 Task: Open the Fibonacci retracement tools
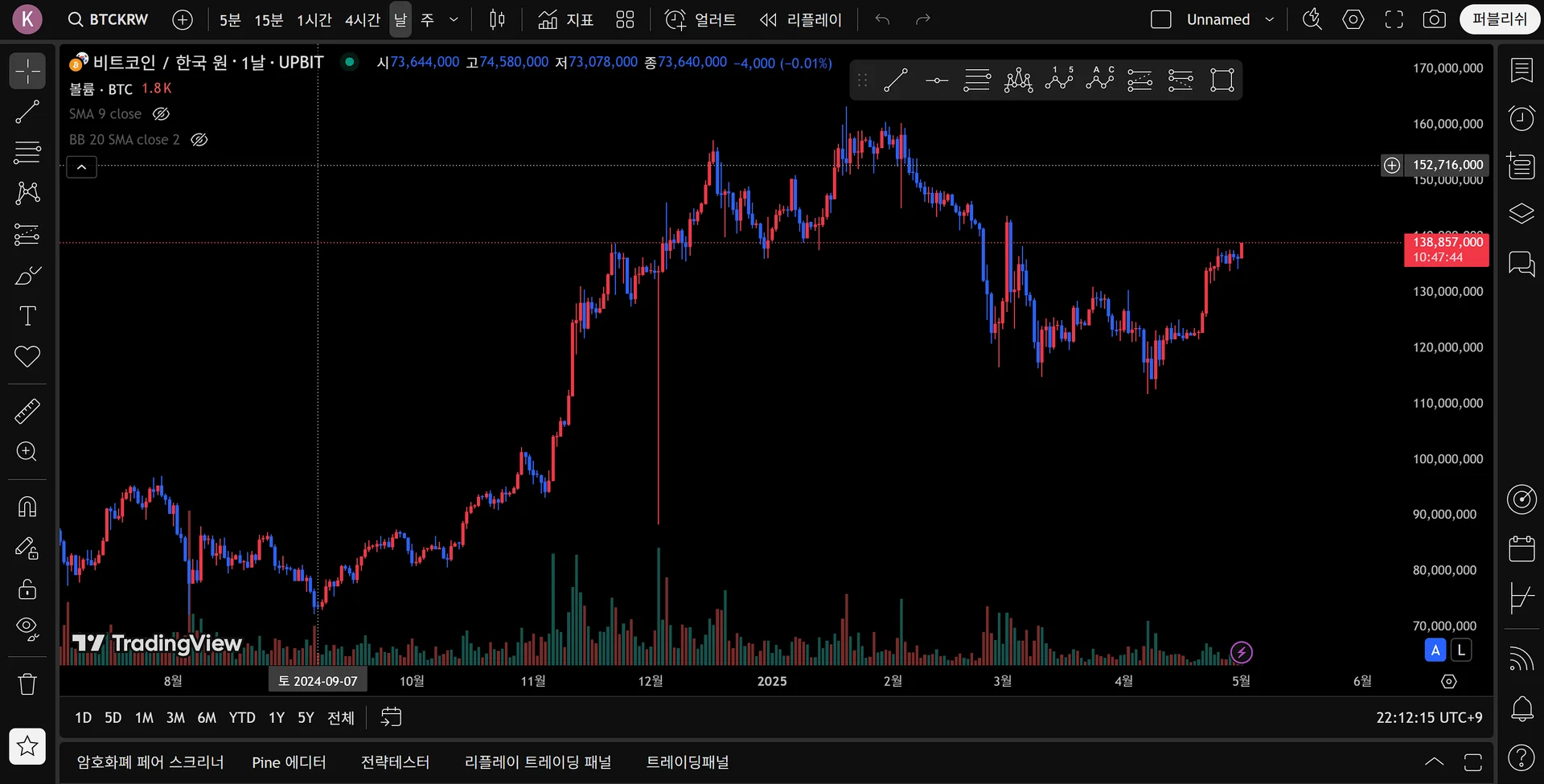(27, 152)
